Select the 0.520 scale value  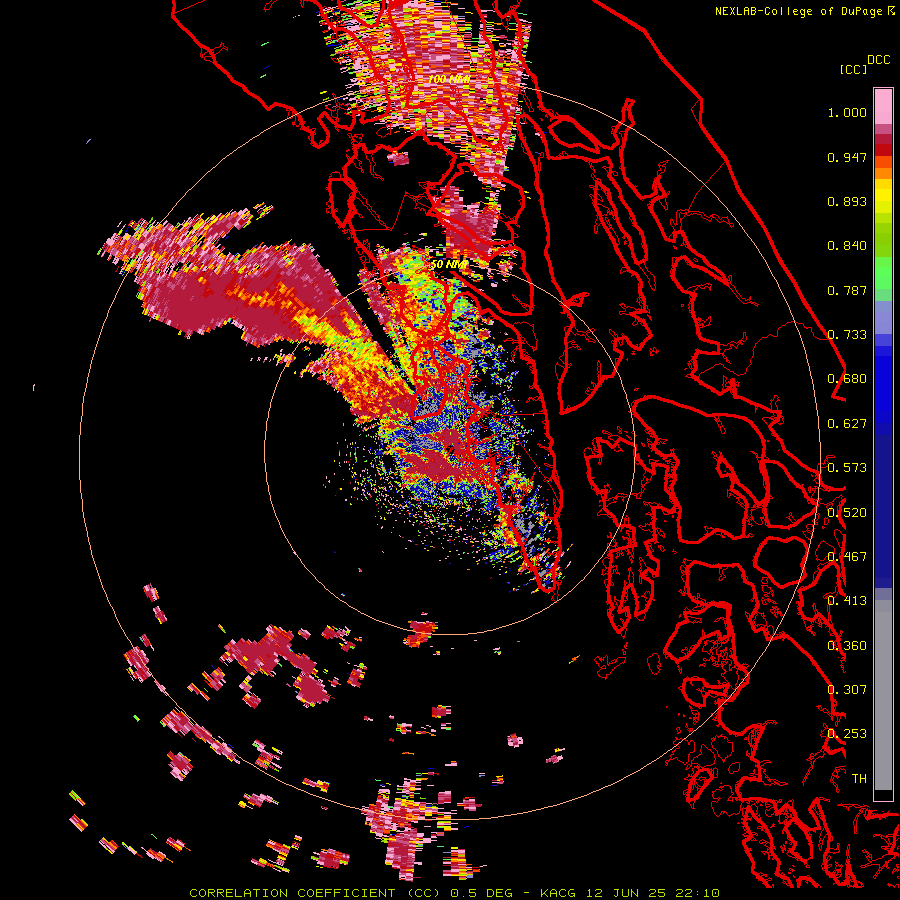(847, 513)
